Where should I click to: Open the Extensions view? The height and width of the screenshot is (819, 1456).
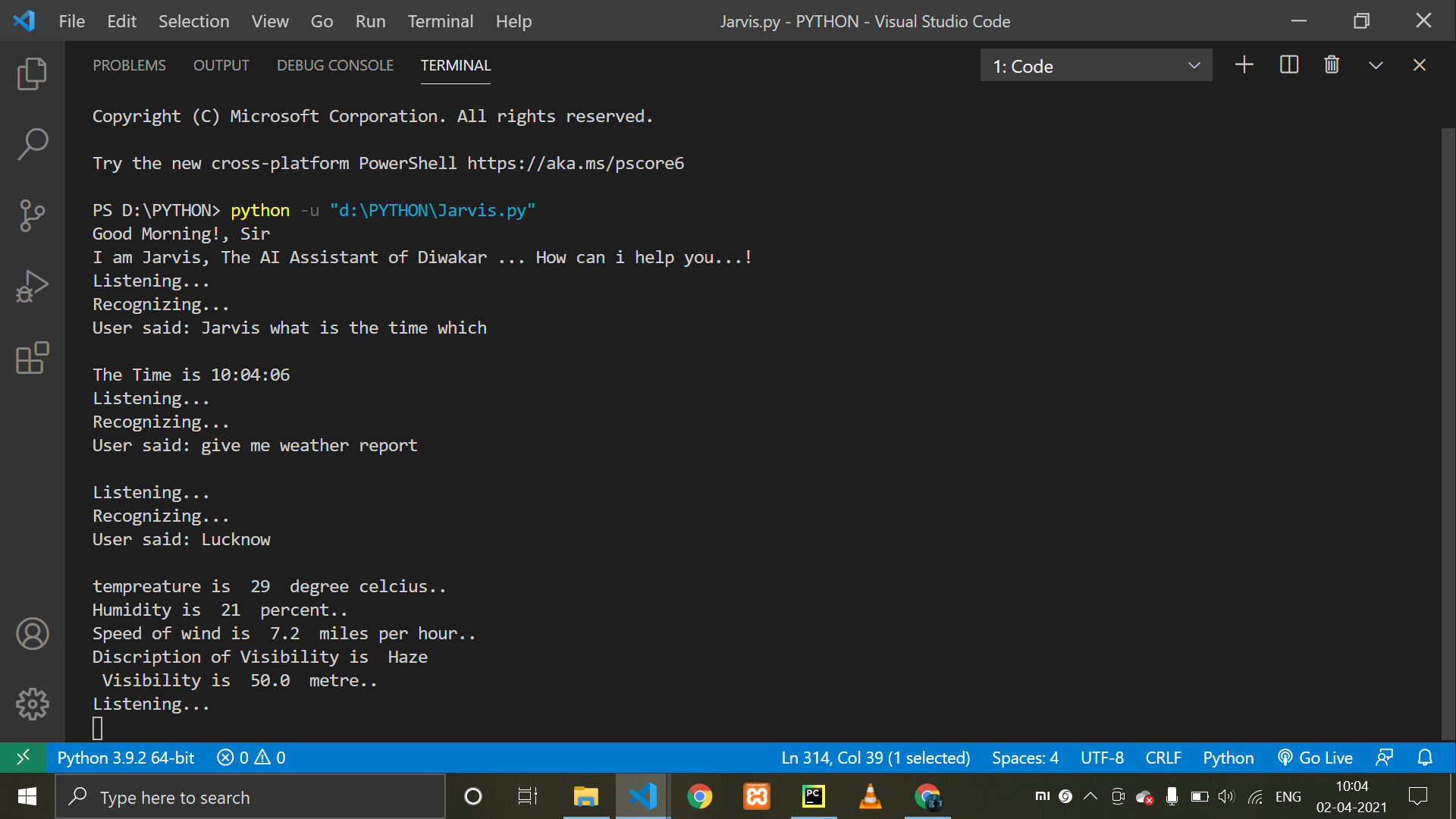tap(32, 358)
